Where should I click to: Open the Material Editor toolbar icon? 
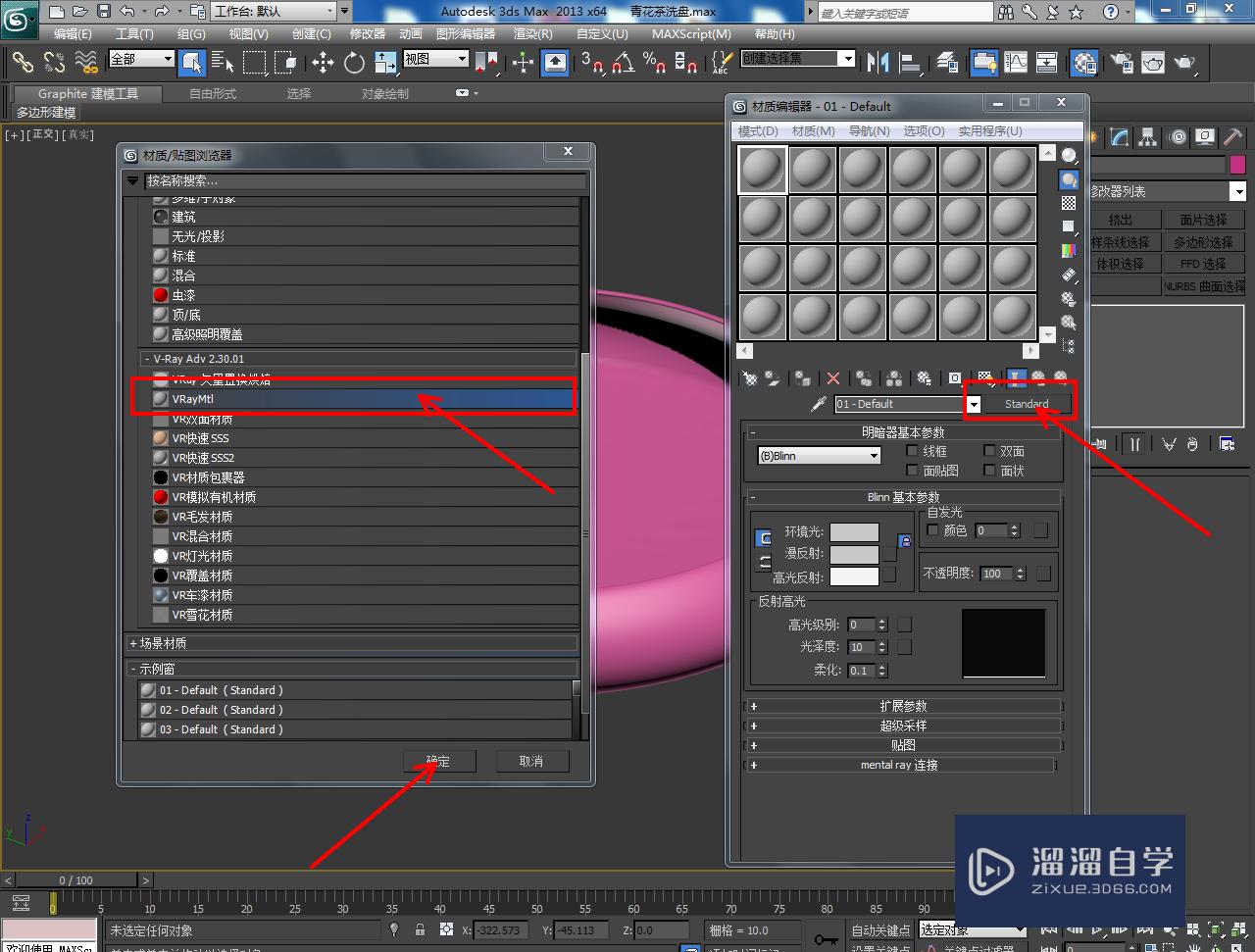coord(1084,63)
